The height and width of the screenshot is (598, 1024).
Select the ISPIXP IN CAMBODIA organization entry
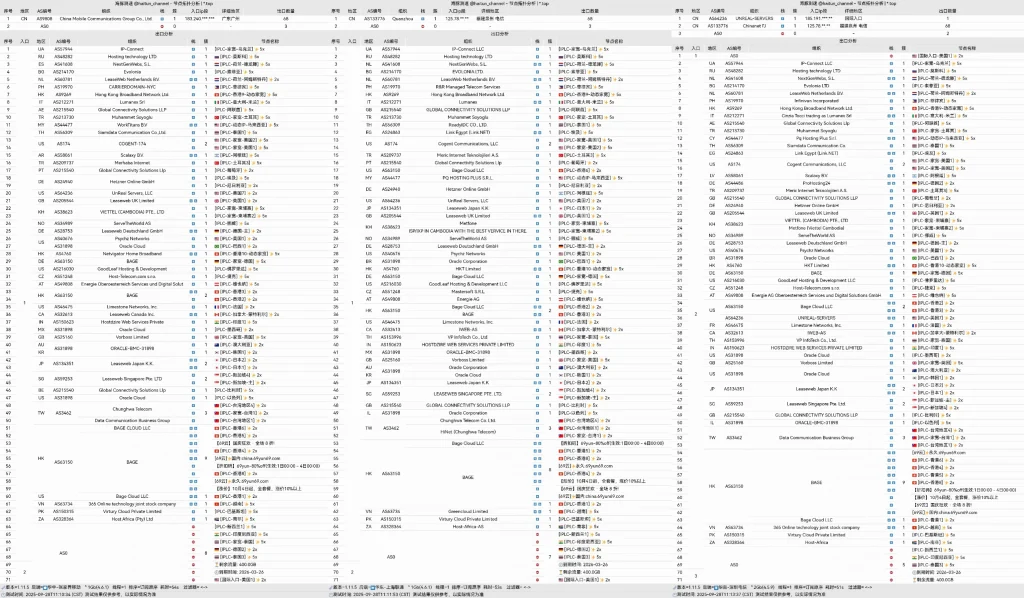pyautogui.click(x=468, y=229)
